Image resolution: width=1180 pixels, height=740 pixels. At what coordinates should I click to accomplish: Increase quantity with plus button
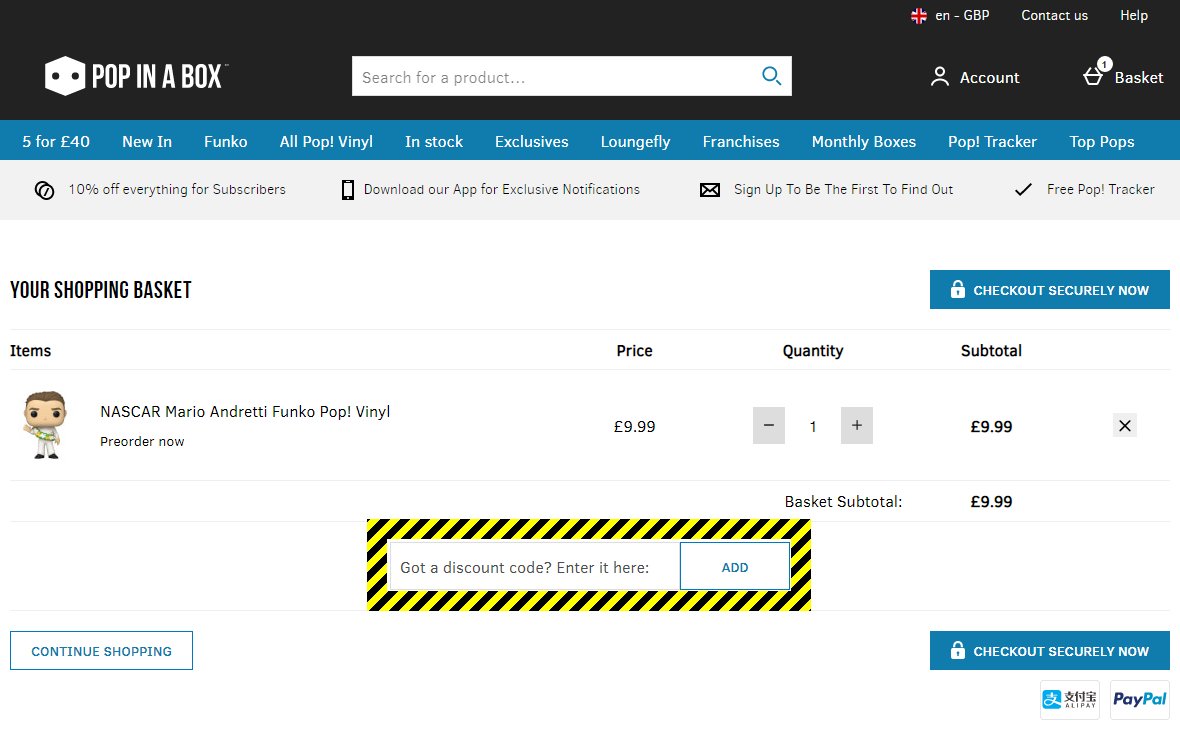(856, 426)
